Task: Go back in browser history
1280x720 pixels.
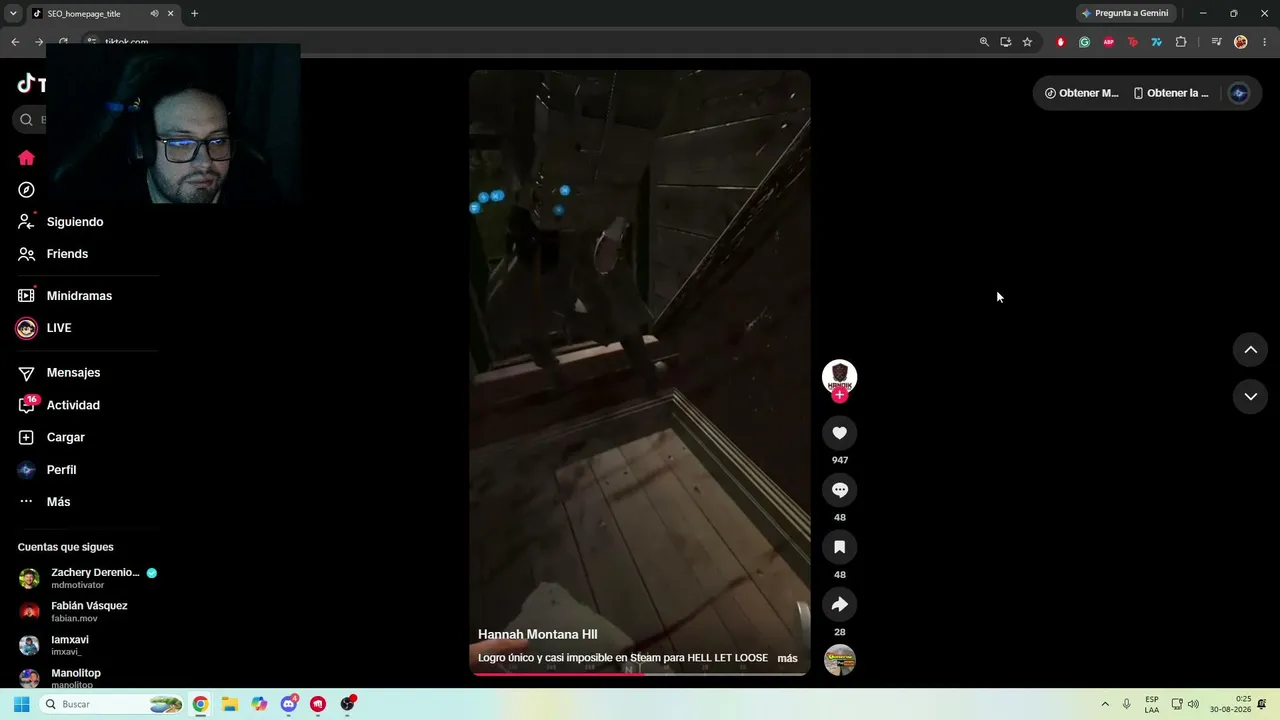Action: (x=15, y=42)
